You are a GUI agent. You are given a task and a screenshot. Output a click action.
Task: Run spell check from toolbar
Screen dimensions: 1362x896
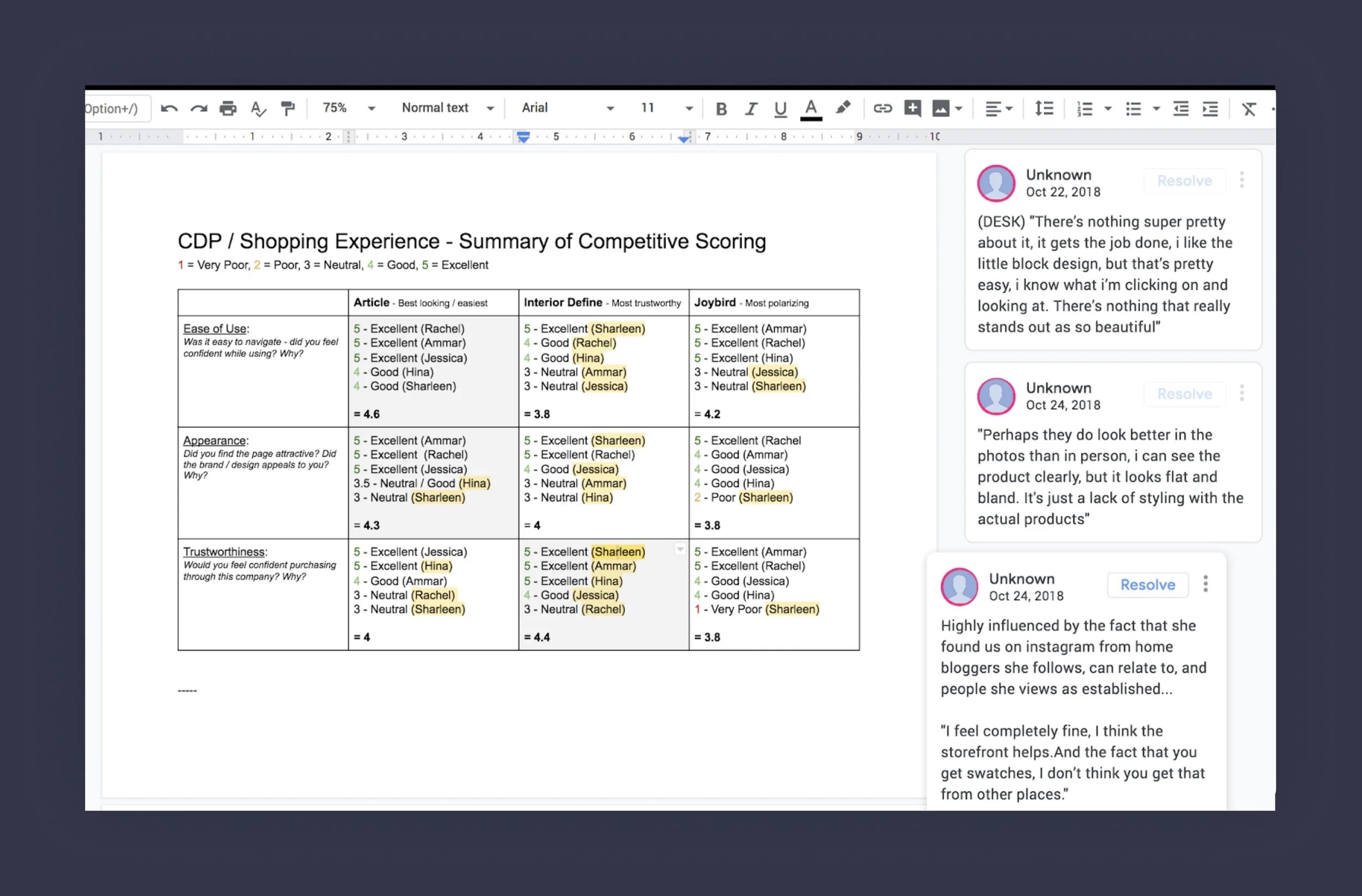tap(258, 109)
